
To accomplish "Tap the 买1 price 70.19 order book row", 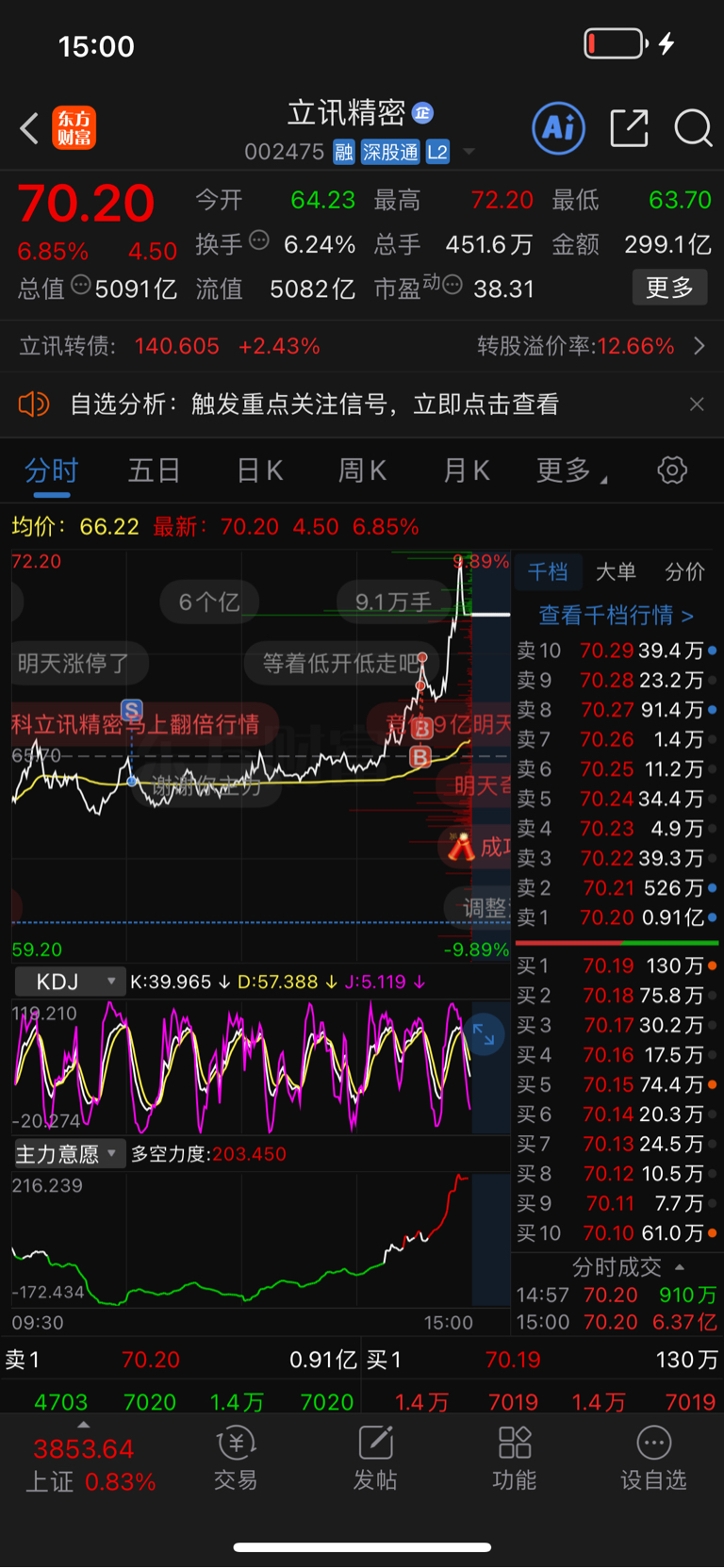I will point(617,966).
